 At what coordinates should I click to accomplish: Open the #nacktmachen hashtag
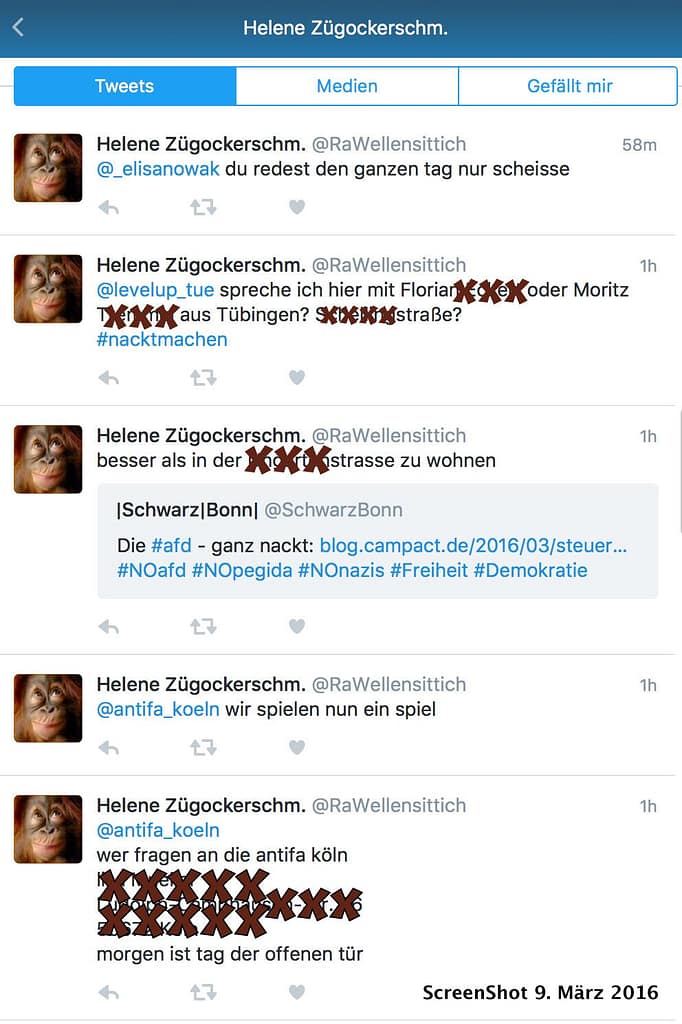point(161,340)
